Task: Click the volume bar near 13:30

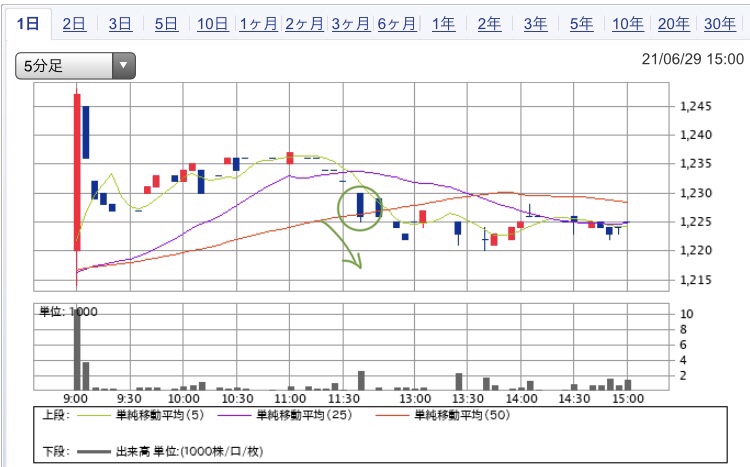Action: (459, 381)
